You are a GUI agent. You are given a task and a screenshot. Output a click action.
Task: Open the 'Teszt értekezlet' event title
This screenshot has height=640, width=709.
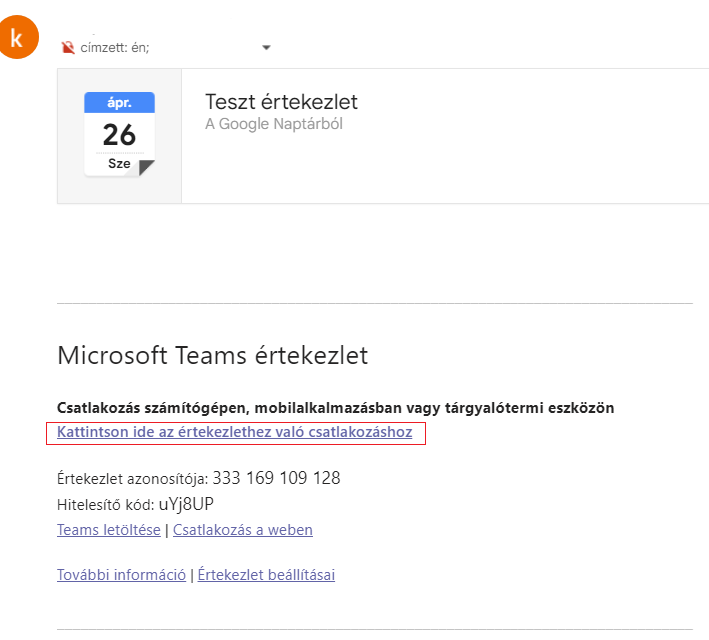[x=281, y=102]
